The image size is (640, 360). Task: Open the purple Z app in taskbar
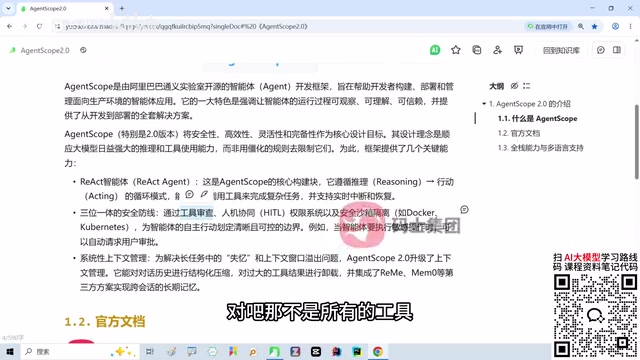295,351
